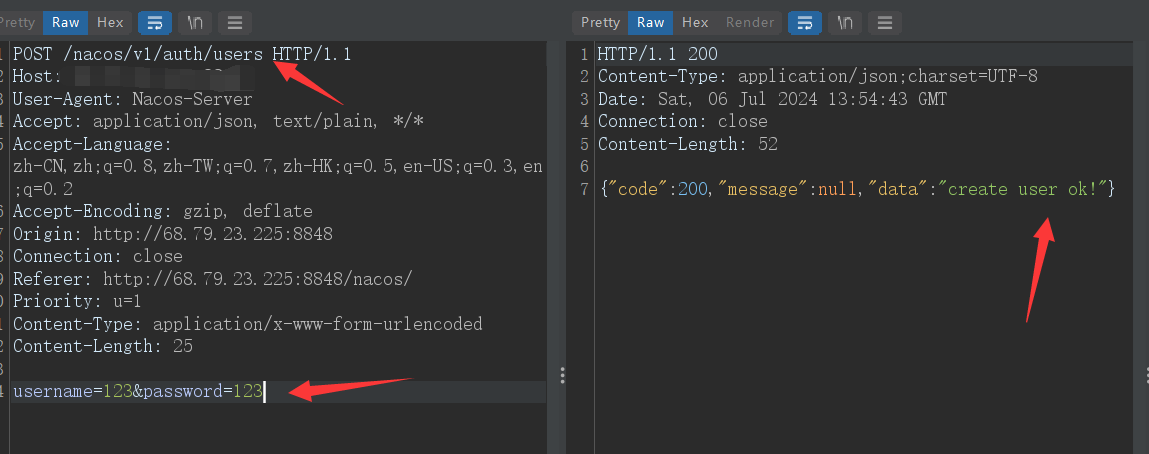The image size is (1149, 454).
Task: Click the Accept-Encoding: gzip, deflate line
Action: 163,212
